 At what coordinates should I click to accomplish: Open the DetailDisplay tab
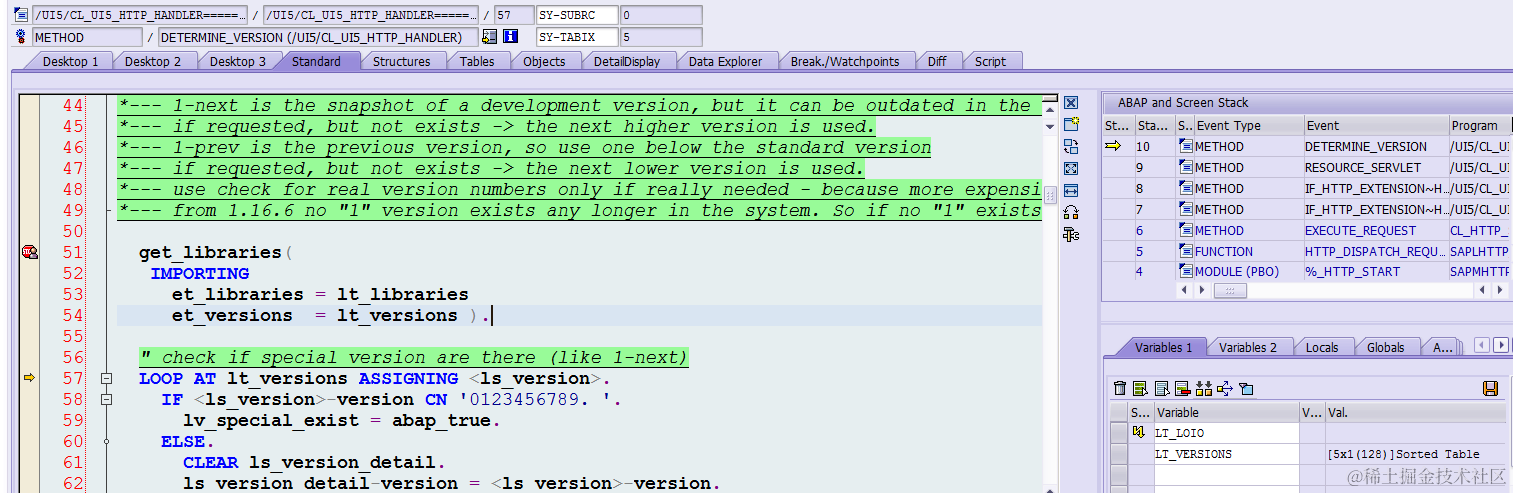tap(627, 62)
